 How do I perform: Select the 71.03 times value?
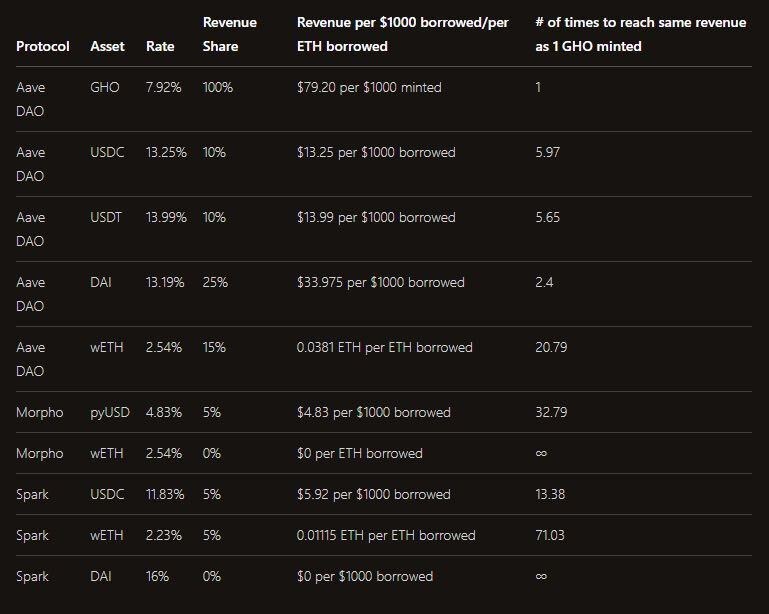coord(550,536)
